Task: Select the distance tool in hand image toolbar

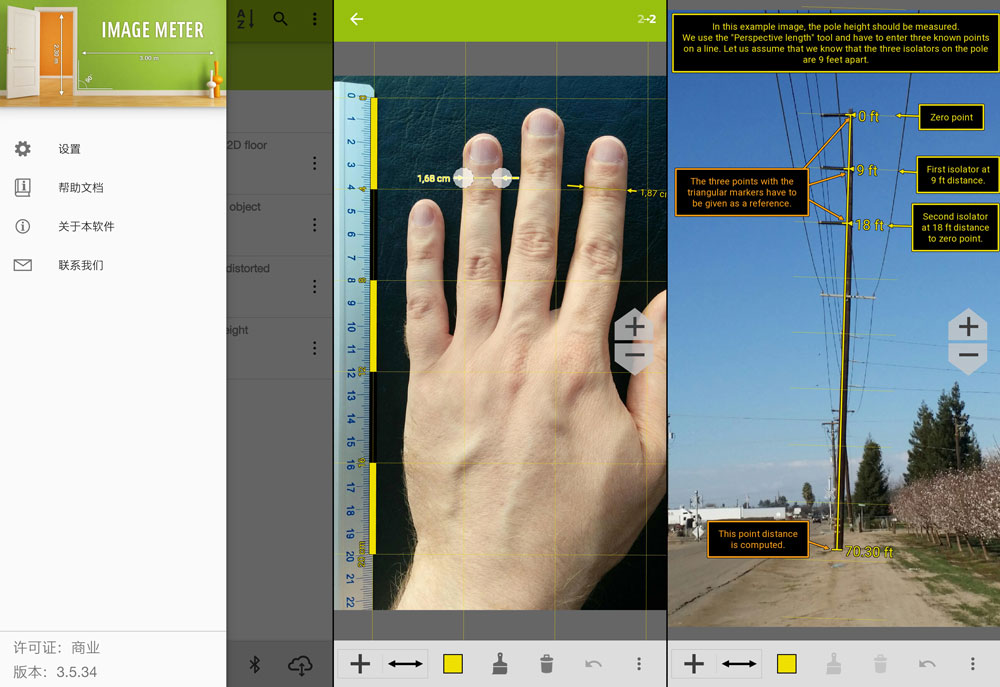Action: [406, 664]
